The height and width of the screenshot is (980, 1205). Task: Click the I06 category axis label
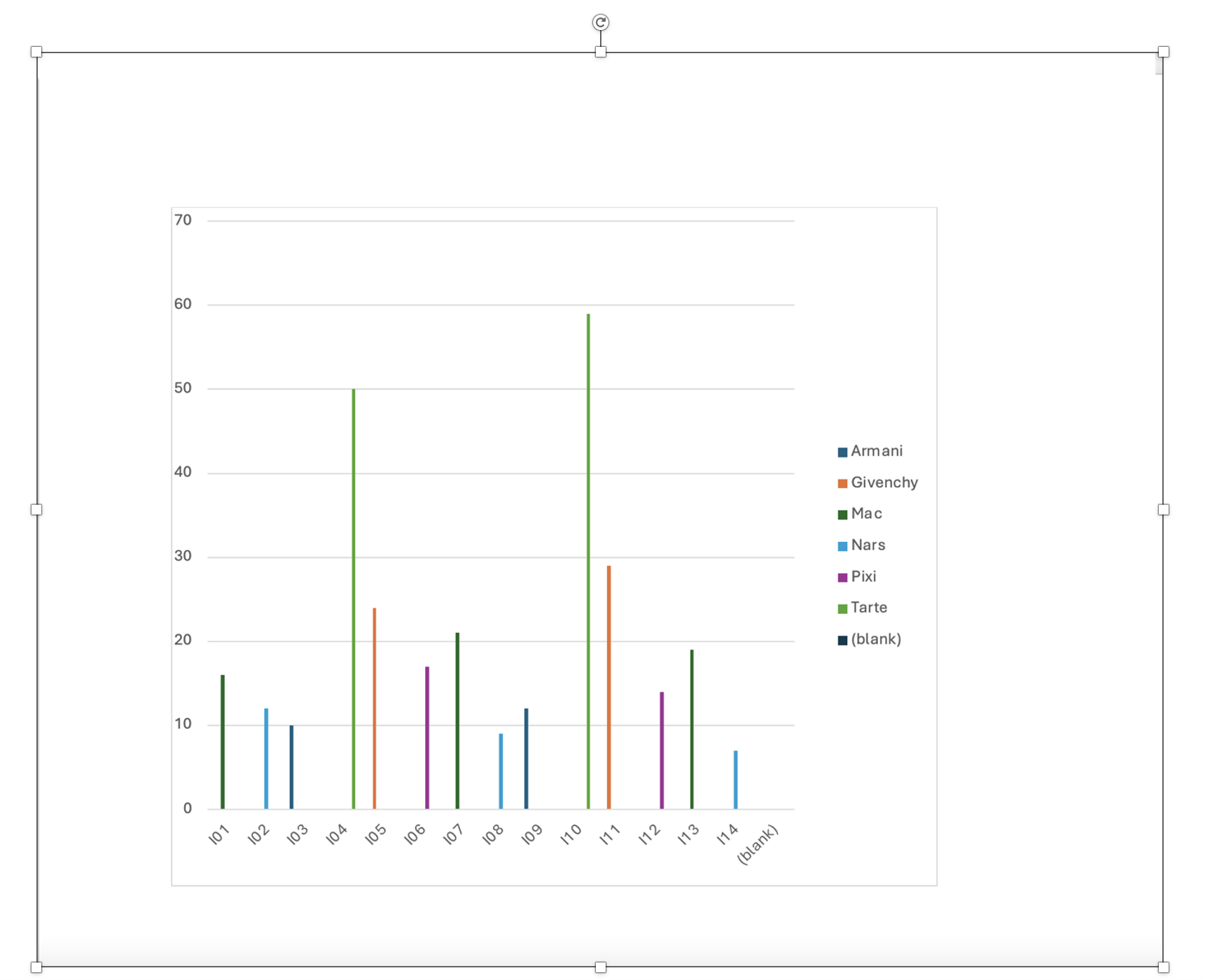(415, 834)
